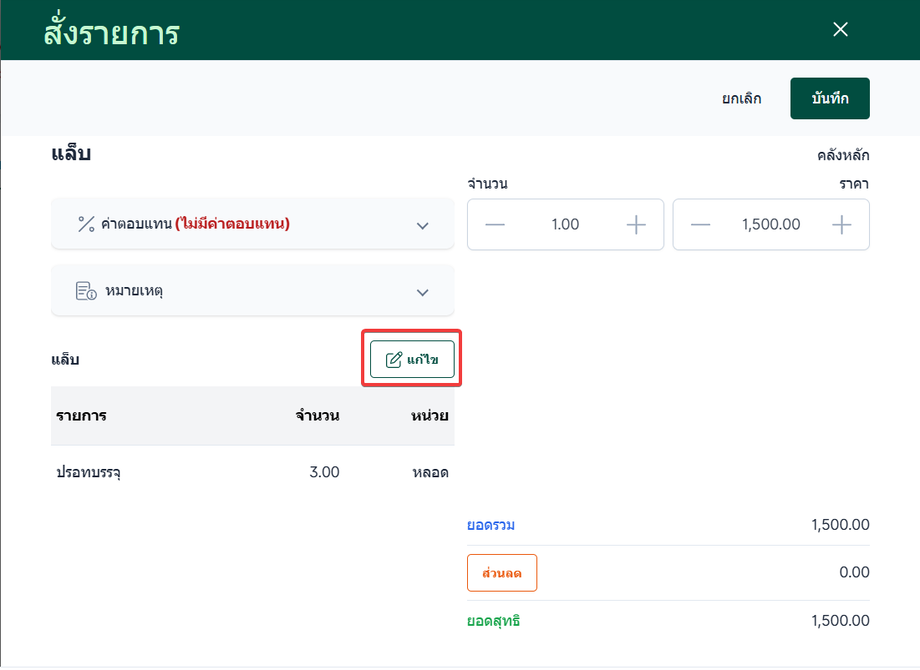Raise ราคา using its plus icon
Screen dimensions: 920x670
point(842,225)
